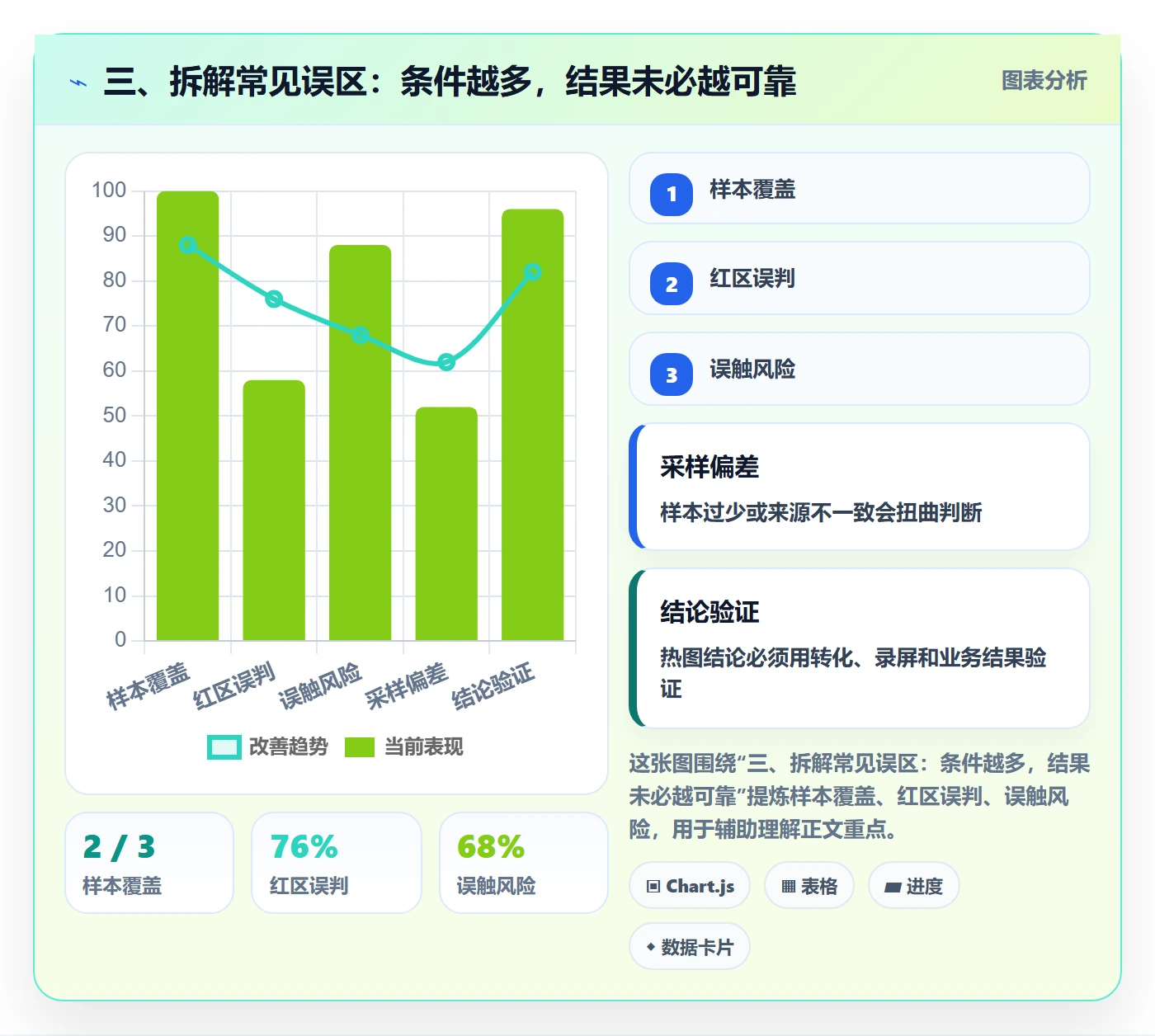Click the lightning bolt icon in header
The image size is (1155, 1036).
pyautogui.click(x=78, y=82)
